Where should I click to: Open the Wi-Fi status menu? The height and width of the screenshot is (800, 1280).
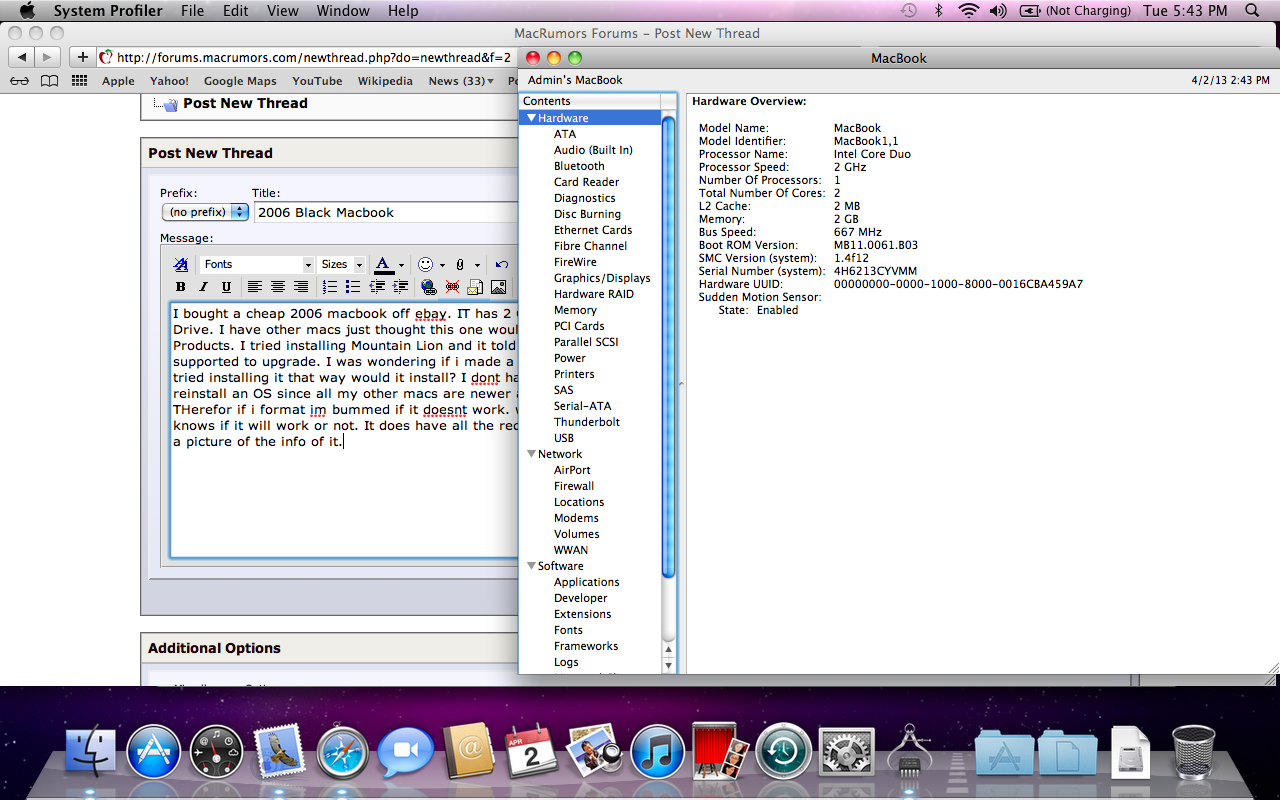(x=968, y=11)
